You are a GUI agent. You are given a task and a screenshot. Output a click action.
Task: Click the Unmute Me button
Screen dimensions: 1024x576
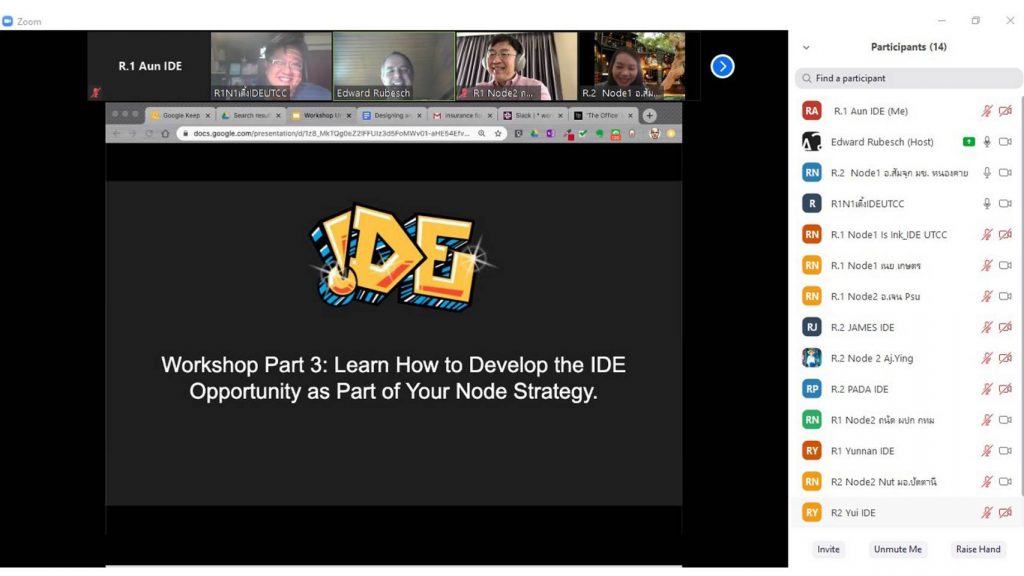point(898,549)
